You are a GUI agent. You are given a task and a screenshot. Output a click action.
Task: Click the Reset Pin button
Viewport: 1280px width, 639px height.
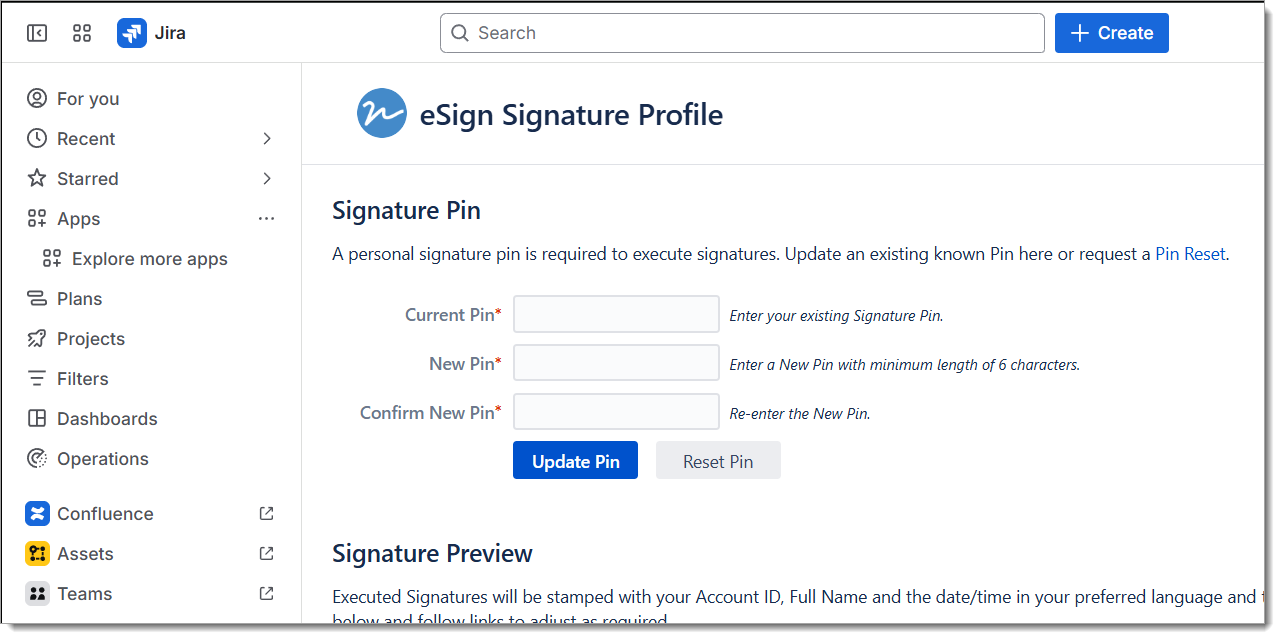click(x=718, y=461)
